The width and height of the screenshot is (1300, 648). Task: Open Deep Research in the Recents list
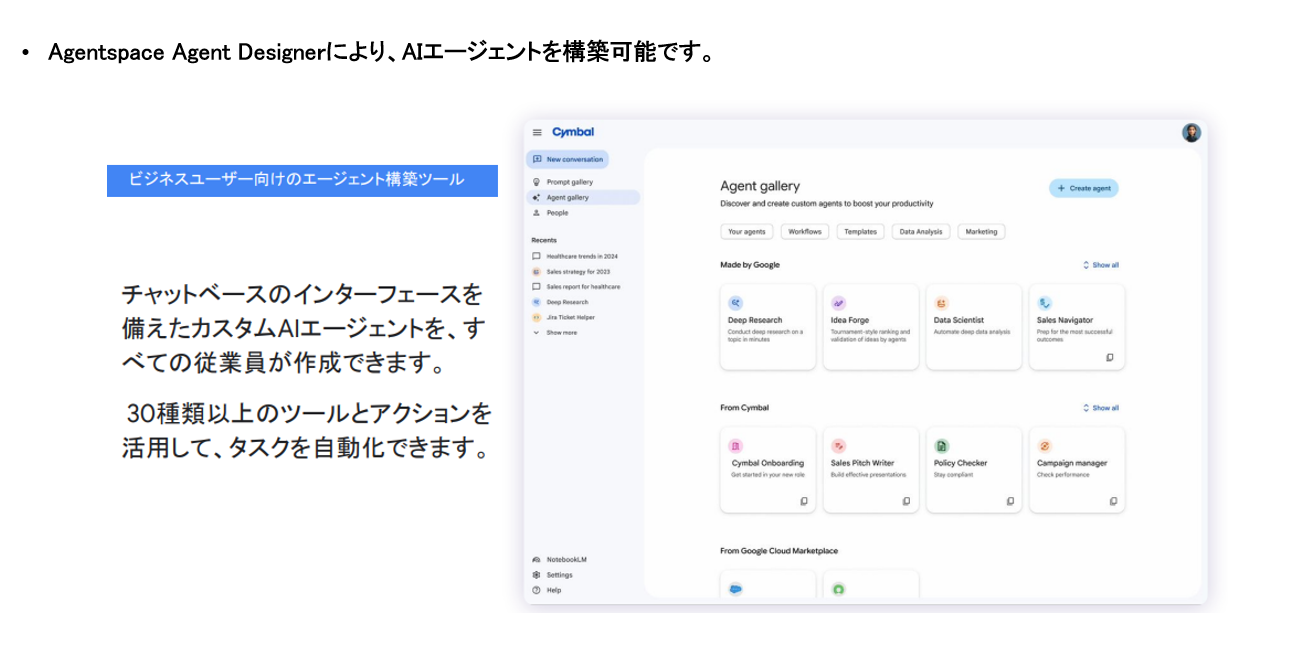560,302
